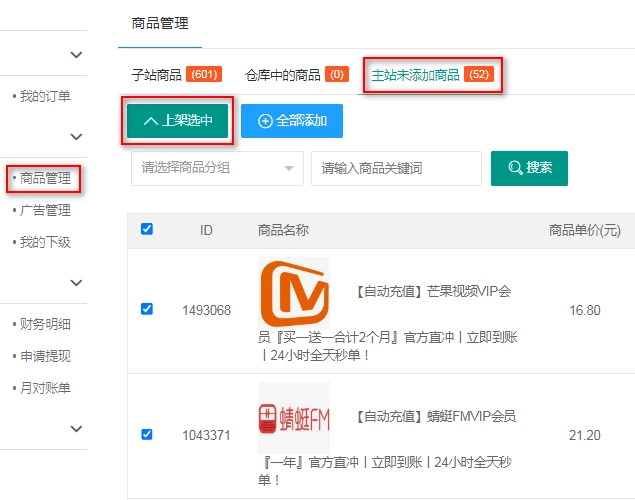The height and width of the screenshot is (500, 635).
Task: Click the price 21.20
Action: point(585,436)
